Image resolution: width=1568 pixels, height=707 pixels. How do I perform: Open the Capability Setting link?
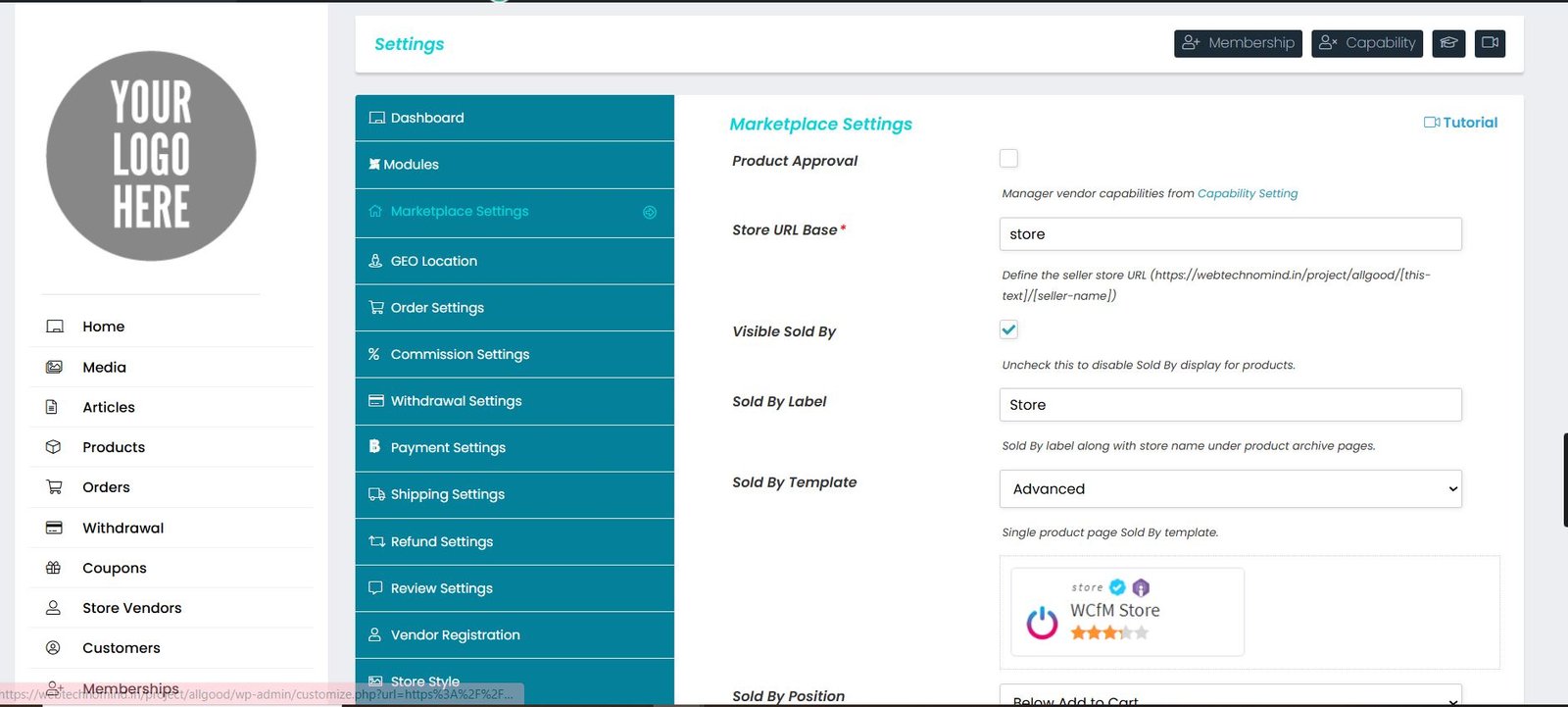tap(1247, 193)
